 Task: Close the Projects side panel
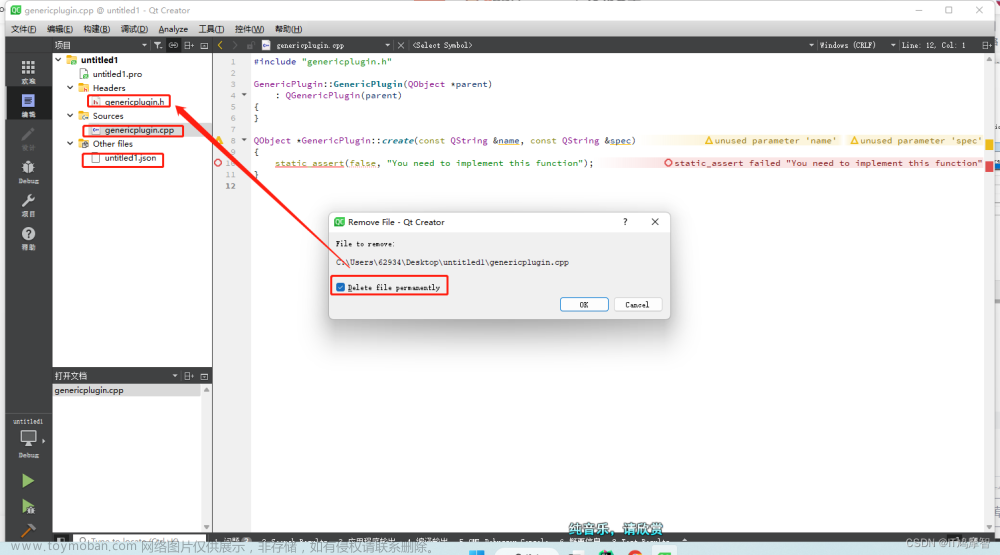[x=204, y=45]
